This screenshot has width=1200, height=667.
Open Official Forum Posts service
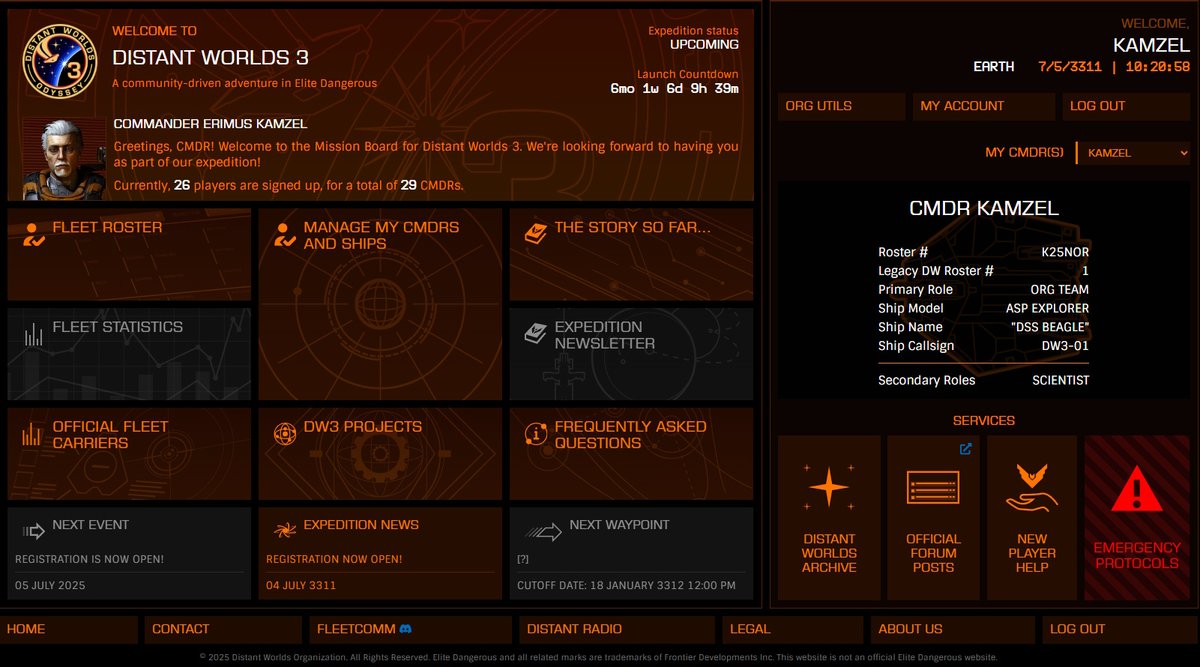coord(933,517)
